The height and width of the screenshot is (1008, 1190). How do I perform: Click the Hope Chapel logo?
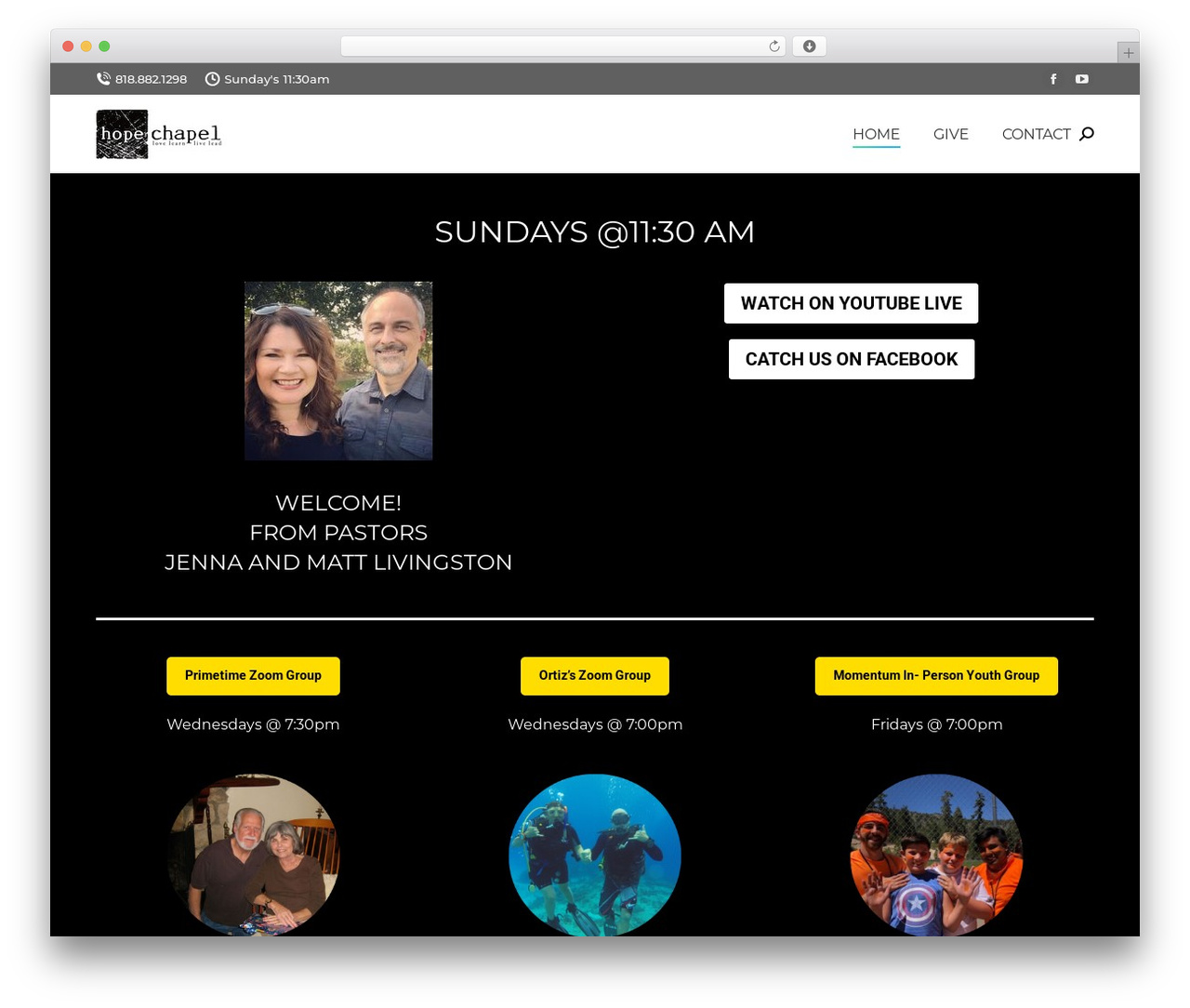click(x=159, y=134)
